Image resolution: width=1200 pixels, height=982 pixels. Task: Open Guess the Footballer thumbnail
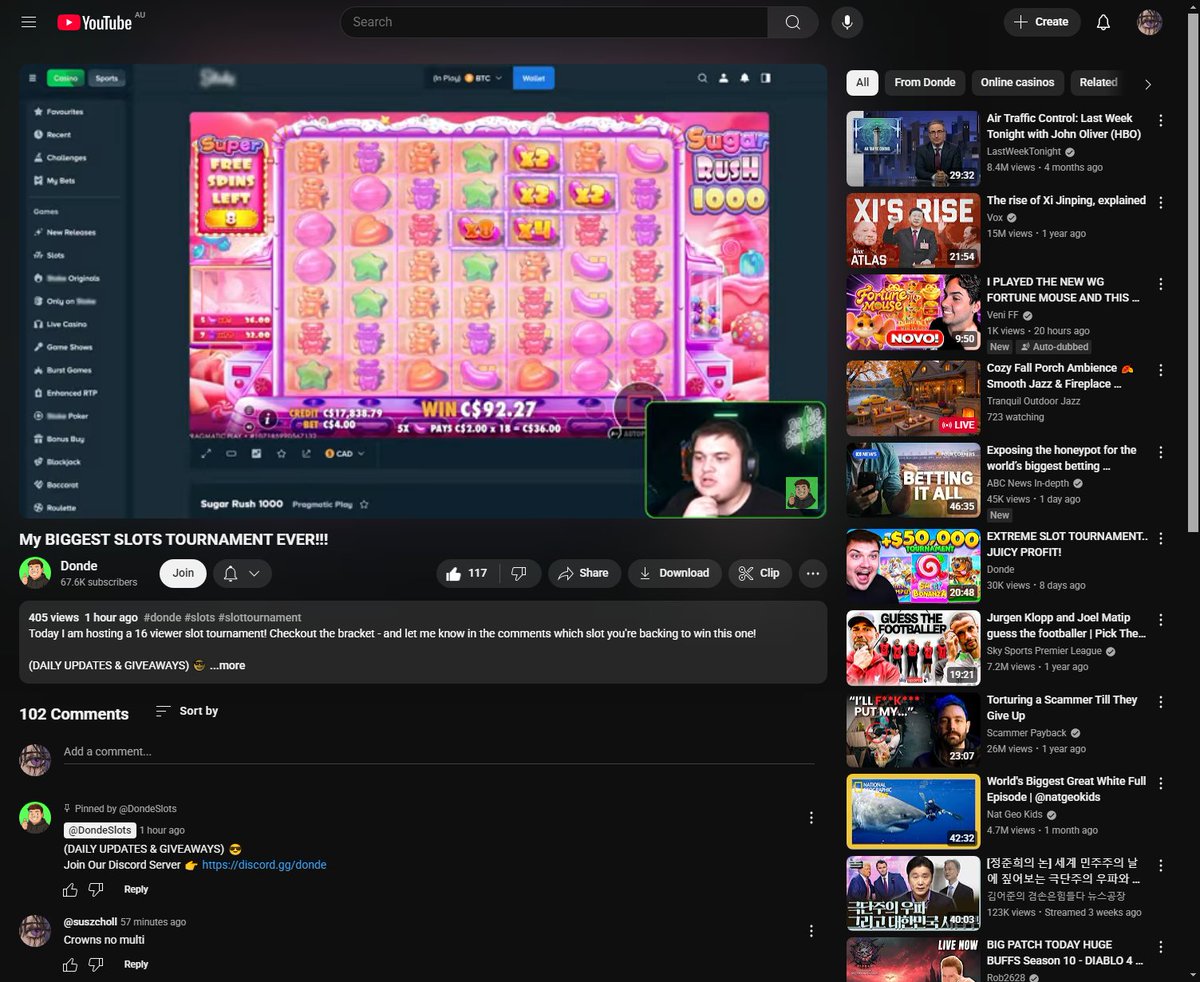(913, 648)
